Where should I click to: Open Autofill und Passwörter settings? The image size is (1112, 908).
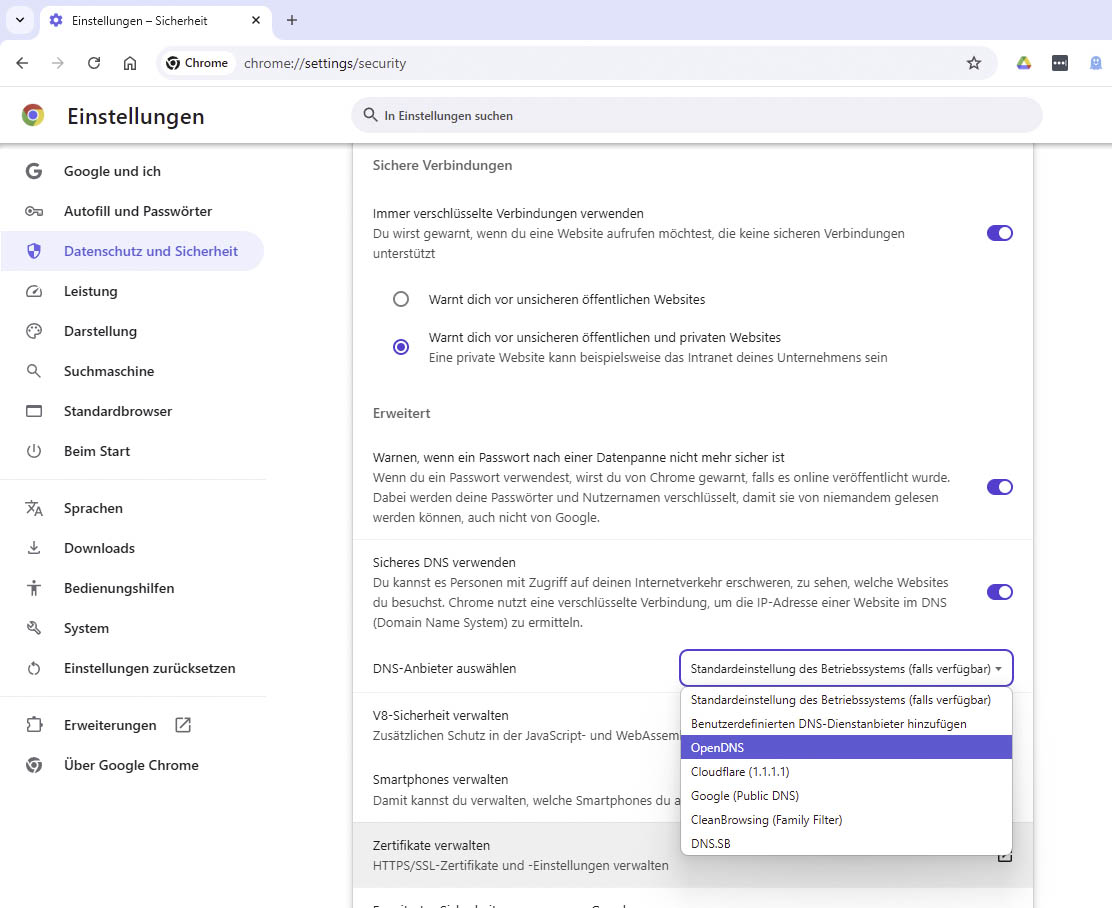(138, 211)
